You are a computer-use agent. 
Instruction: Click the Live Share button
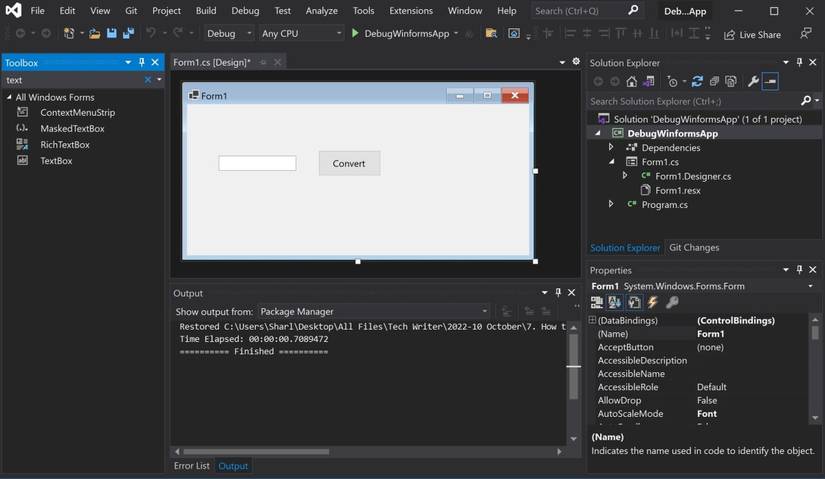tap(752, 34)
